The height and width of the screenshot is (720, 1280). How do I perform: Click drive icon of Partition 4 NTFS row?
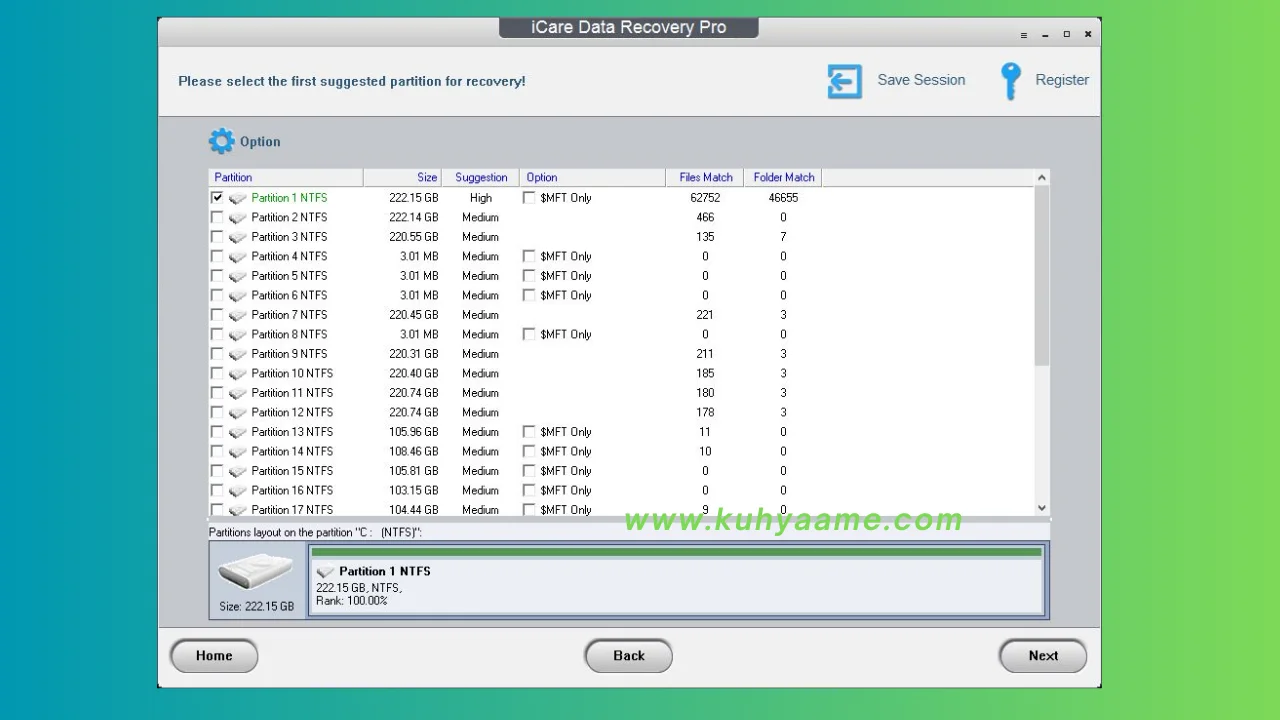tap(237, 257)
